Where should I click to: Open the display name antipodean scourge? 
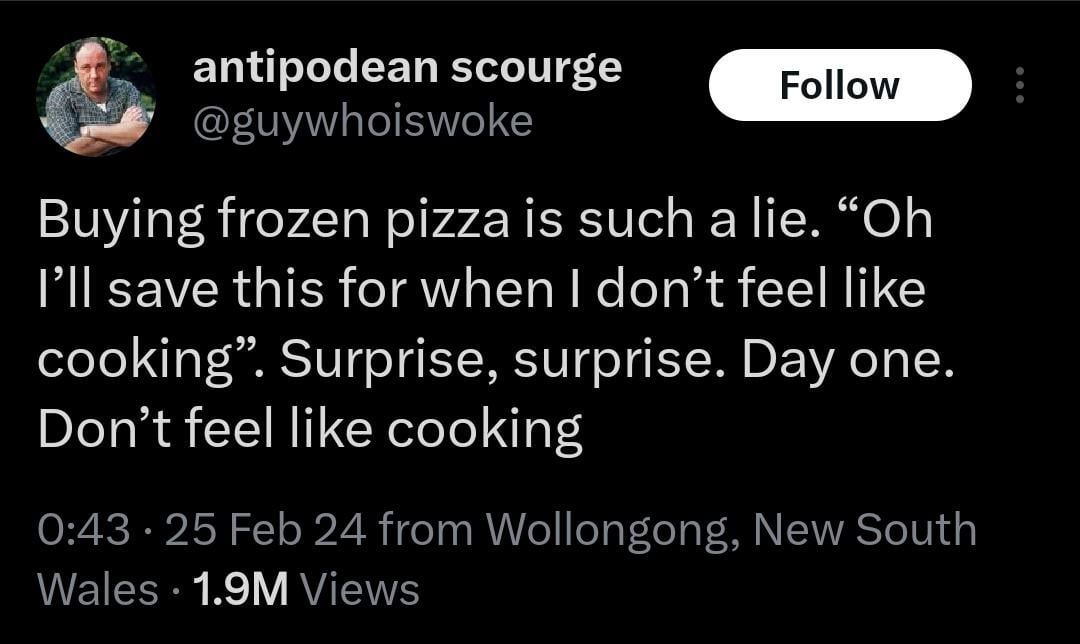click(x=406, y=68)
